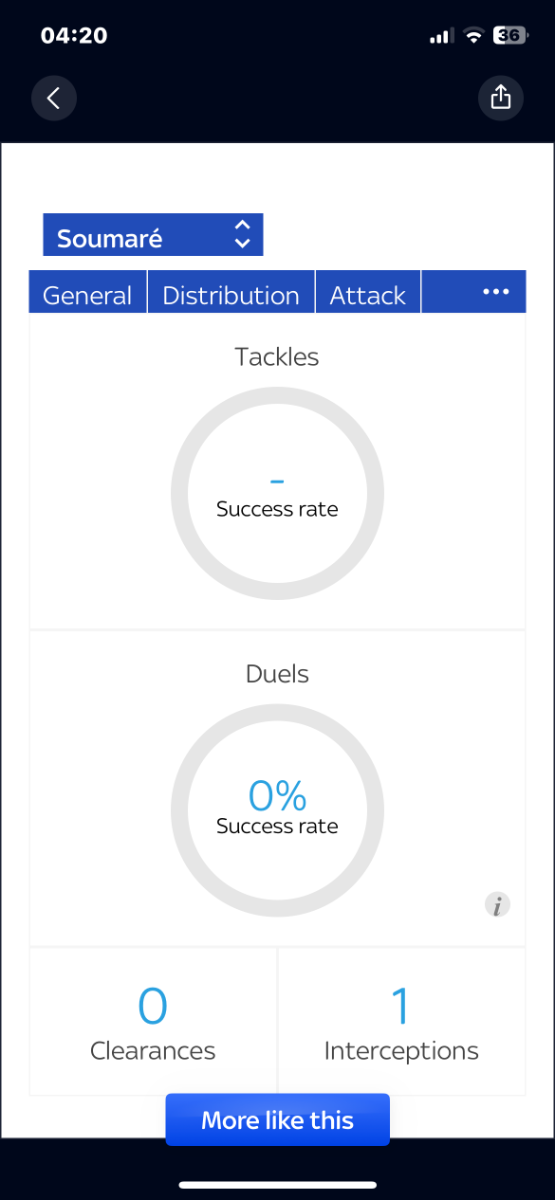Tap the Wi-Fi status icon

(x=473, y=36)
